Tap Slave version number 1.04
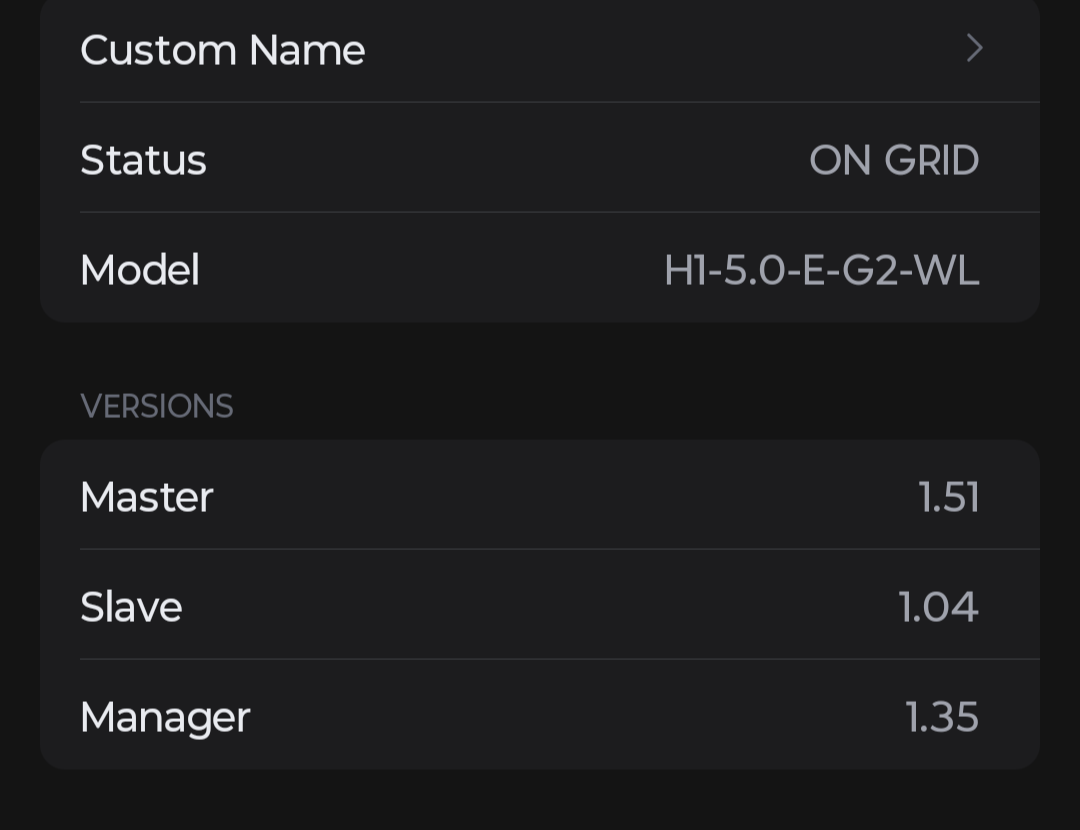 [939, 607]
